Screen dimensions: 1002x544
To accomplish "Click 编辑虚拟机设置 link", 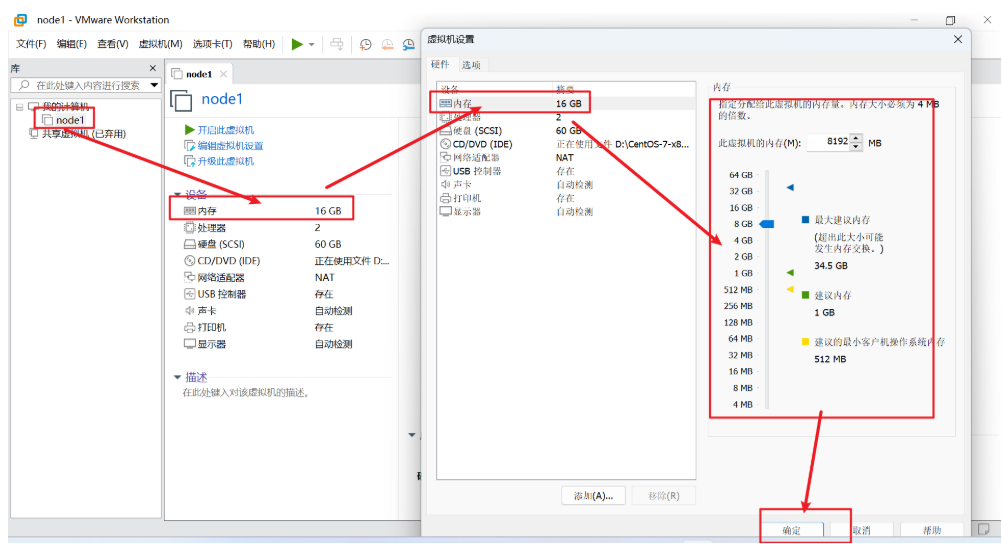I will click(230, 146).
